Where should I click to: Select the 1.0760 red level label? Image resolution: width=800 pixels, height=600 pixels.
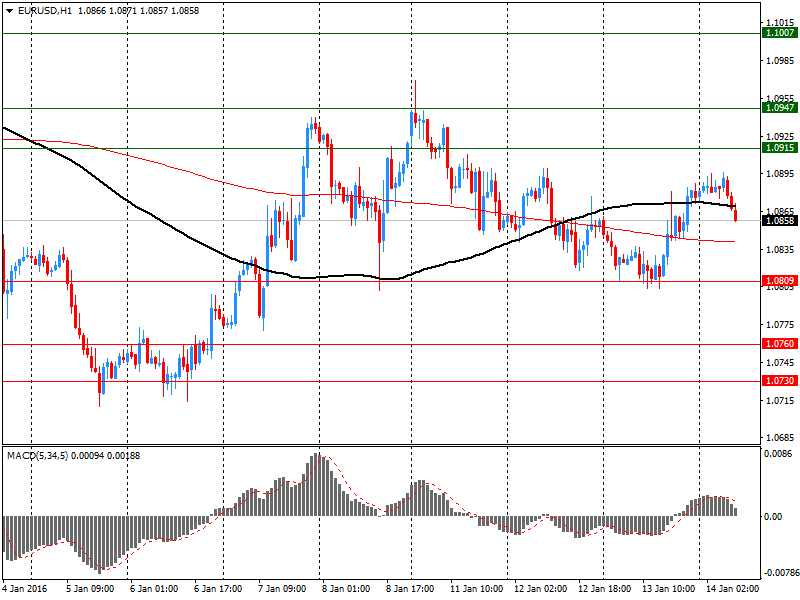click(780, 344)
